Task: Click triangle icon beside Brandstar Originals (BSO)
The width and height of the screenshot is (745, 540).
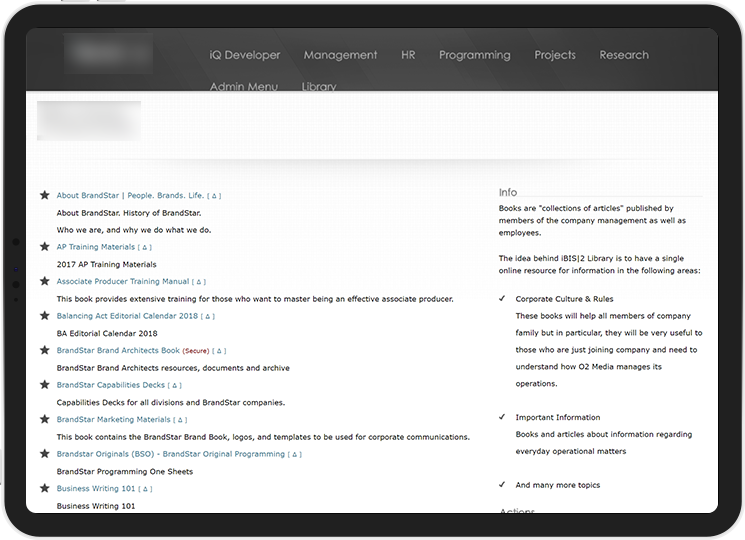Action: click(x=295, y=455)
